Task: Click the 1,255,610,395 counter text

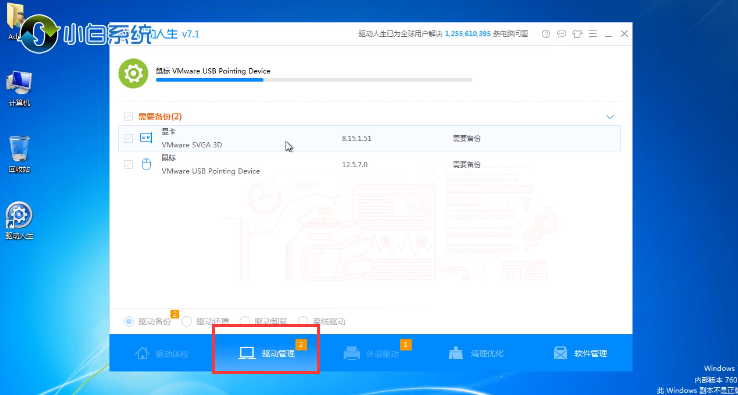Action: [467, 34]
